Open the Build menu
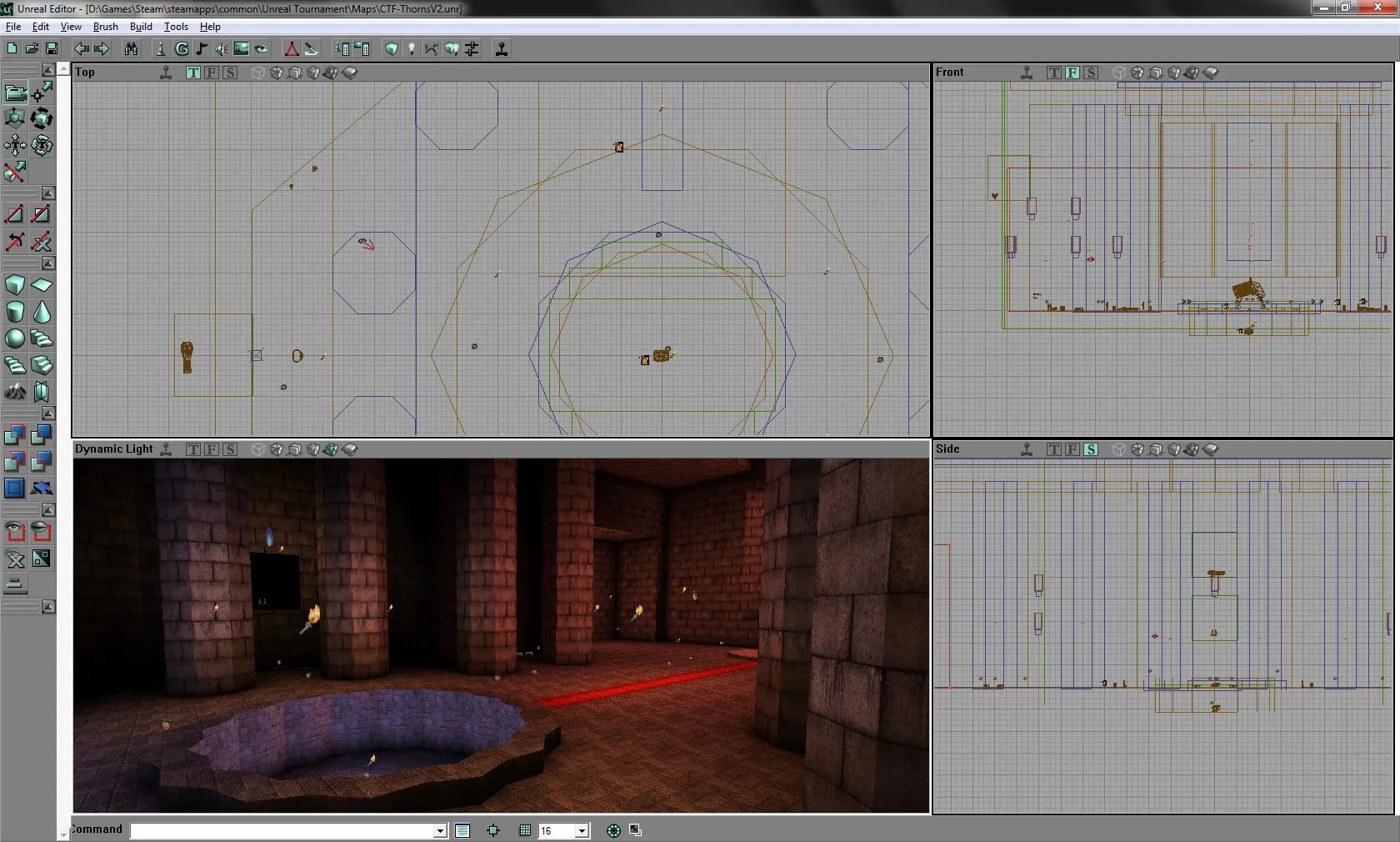Image resolution: width=1400 pixels, height=842 pixels. coord(141,27)
